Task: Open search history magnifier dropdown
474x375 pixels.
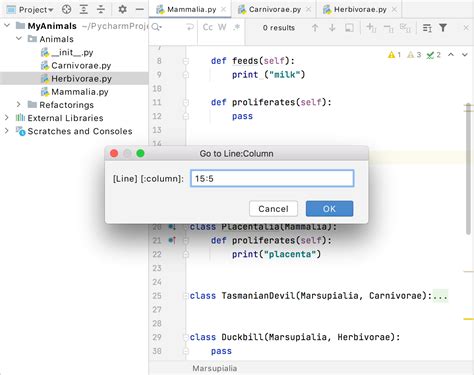Action: tap(157, 27)
